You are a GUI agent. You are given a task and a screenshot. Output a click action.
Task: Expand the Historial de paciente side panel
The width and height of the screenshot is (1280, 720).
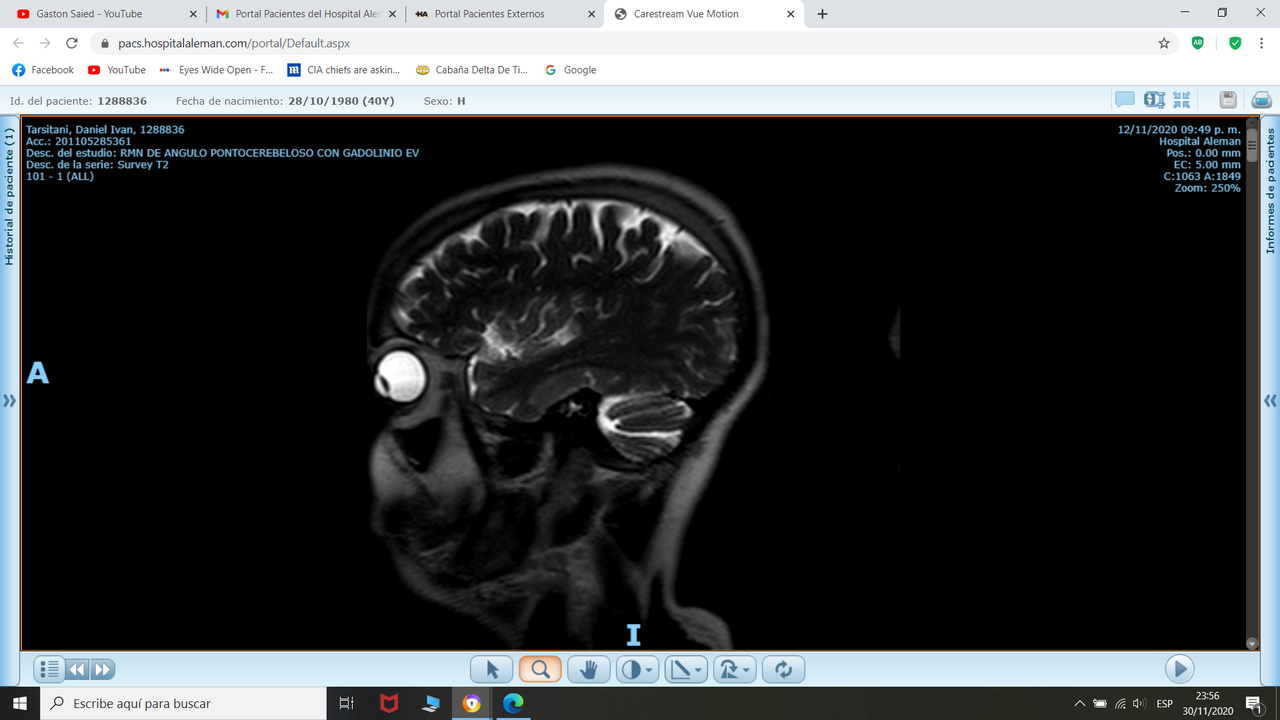(9, 197)
